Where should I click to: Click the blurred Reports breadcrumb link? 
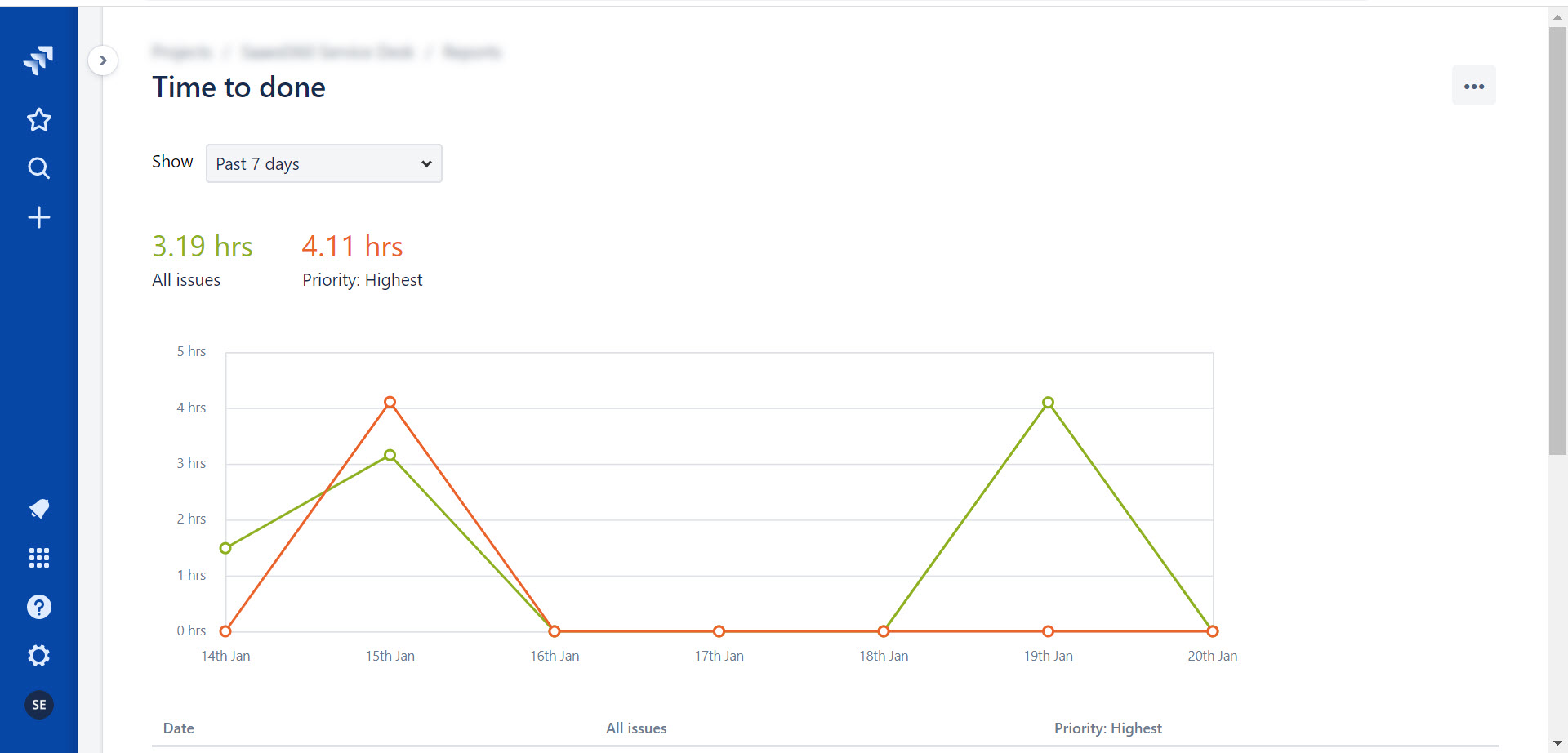pyautogui.click(x=471, y=52)
